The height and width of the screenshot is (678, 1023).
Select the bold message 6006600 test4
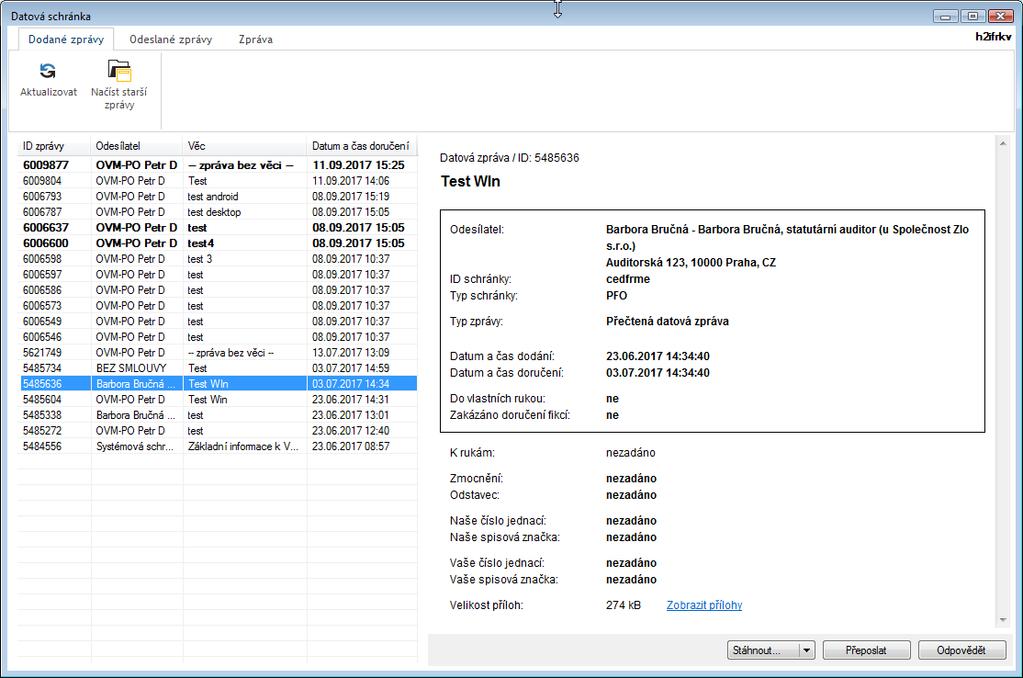coord(218,243)
